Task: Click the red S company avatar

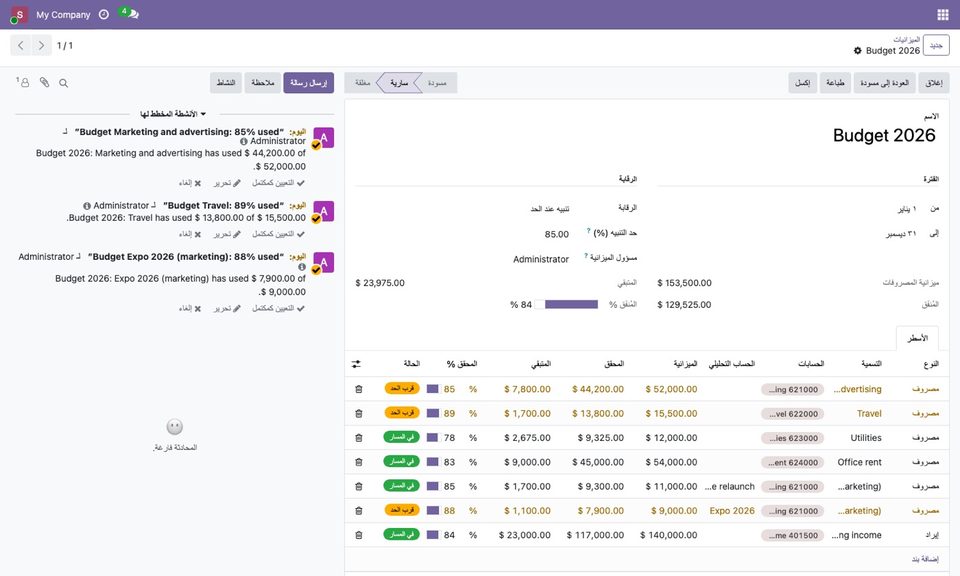Action: 19,14
